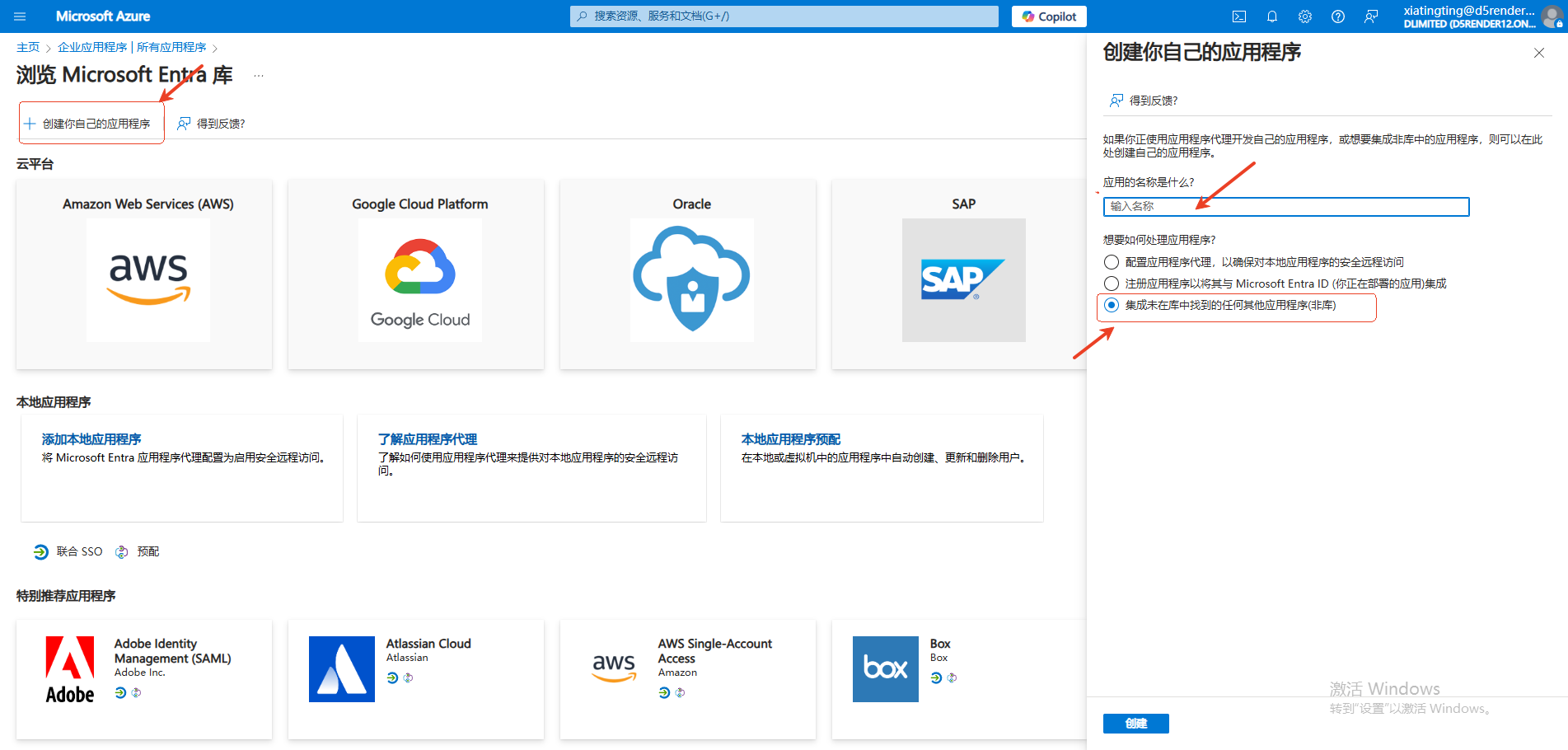Click the SSO icon under Box

tap(936, 678)
